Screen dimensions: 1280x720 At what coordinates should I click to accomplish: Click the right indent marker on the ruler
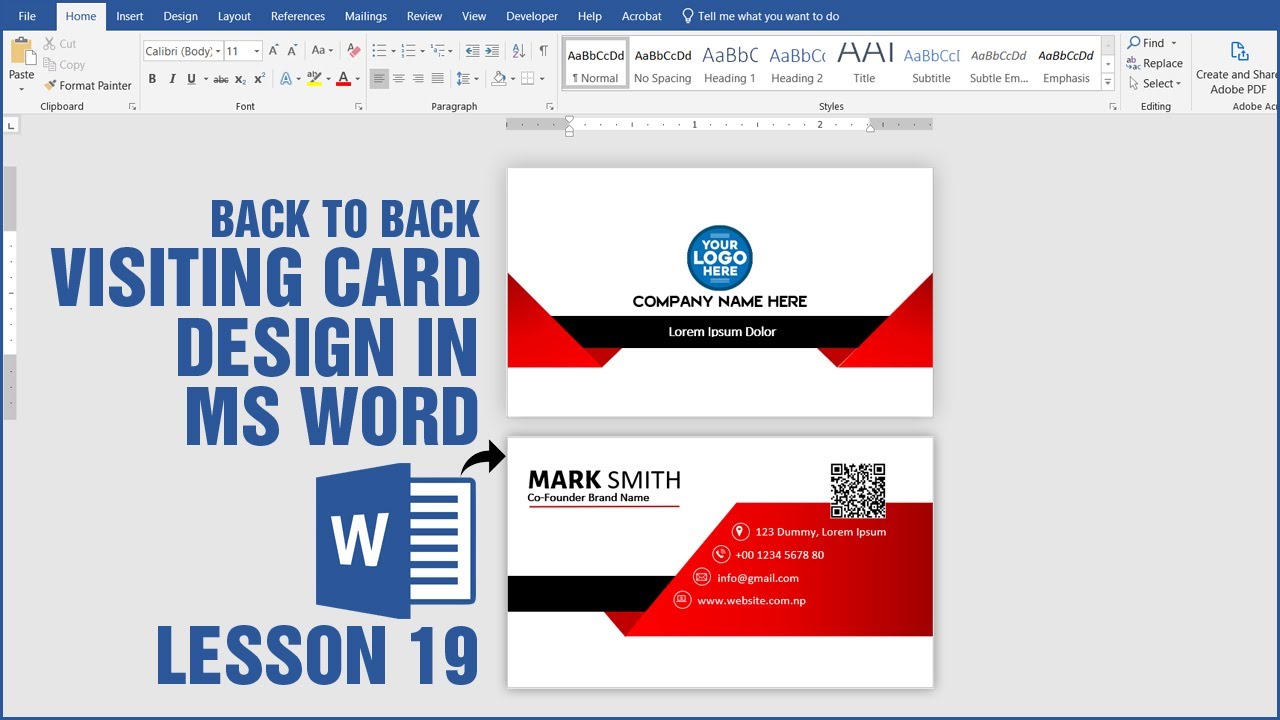(870, 127)
